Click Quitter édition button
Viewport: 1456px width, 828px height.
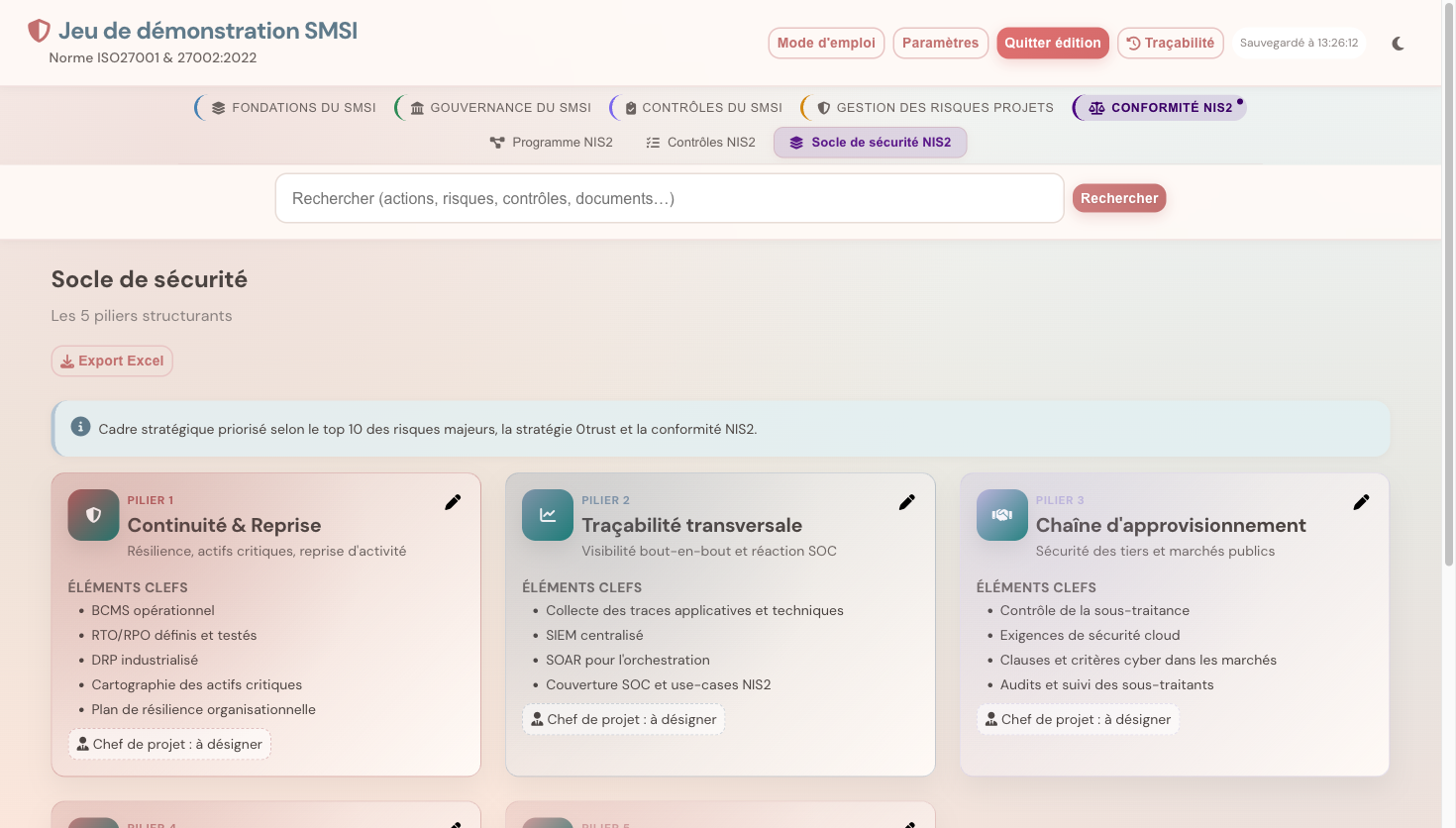(x=1053, y=44)
